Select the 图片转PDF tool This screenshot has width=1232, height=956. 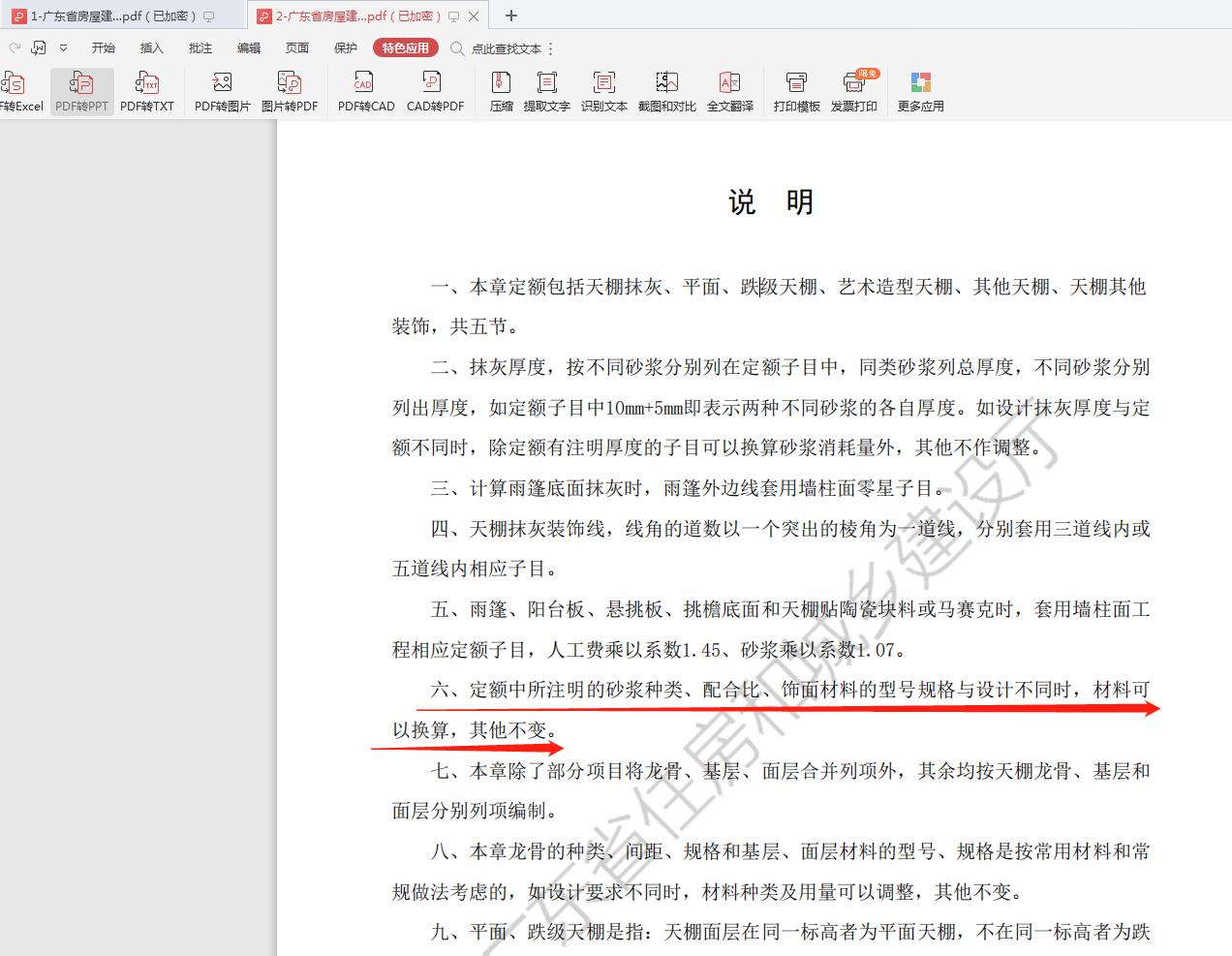tap(290, 92)
